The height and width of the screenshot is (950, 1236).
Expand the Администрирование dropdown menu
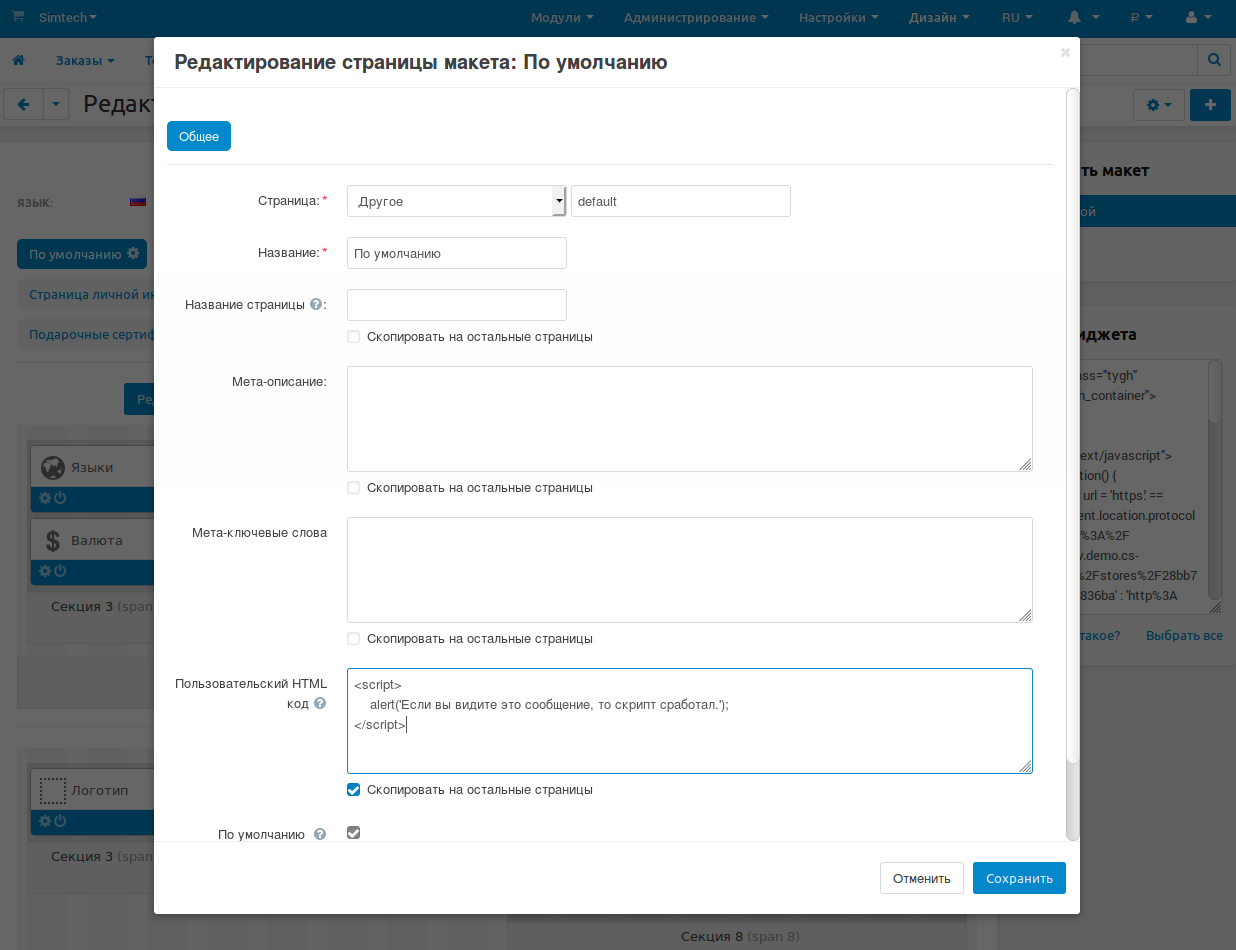click(696, 18)
